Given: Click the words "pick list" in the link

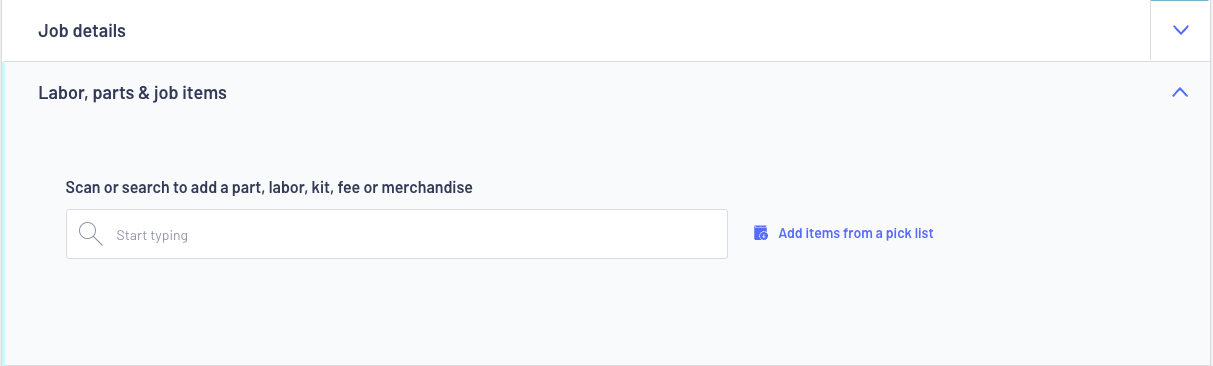Looking at the screenshot, I should 910,233.
